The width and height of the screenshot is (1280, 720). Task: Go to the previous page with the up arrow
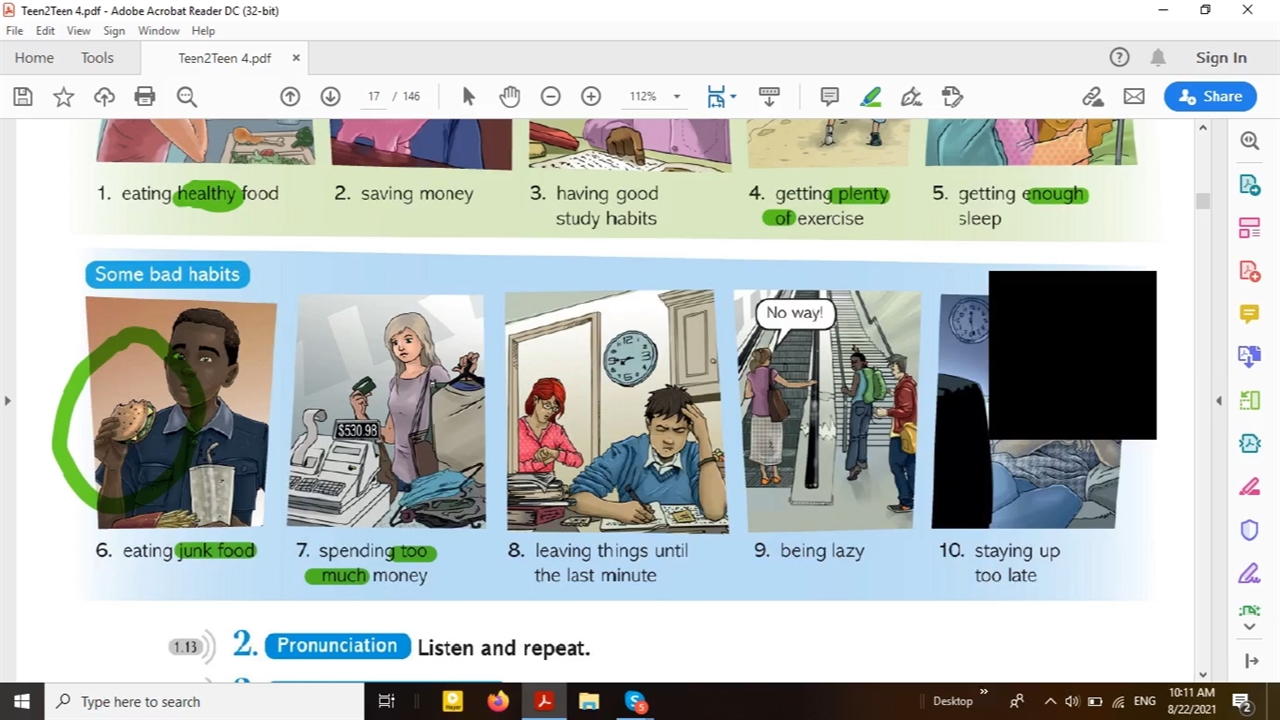(x=290, y=97)
